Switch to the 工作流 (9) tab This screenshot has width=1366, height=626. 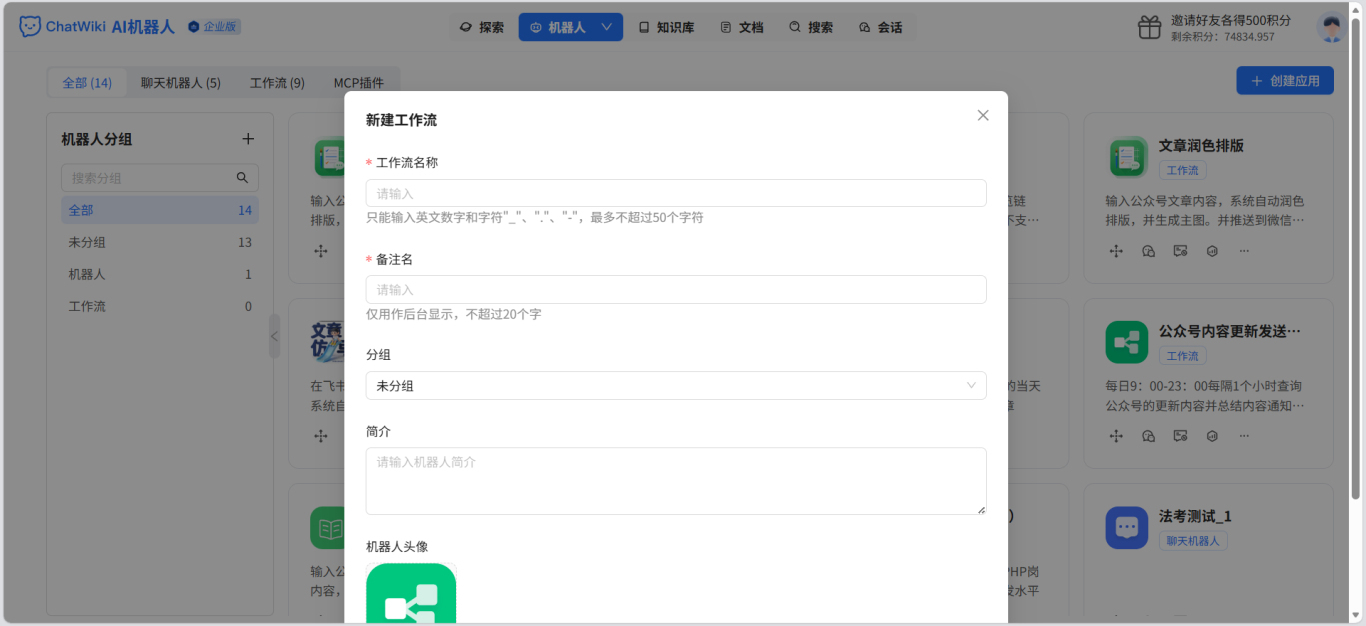276,82
